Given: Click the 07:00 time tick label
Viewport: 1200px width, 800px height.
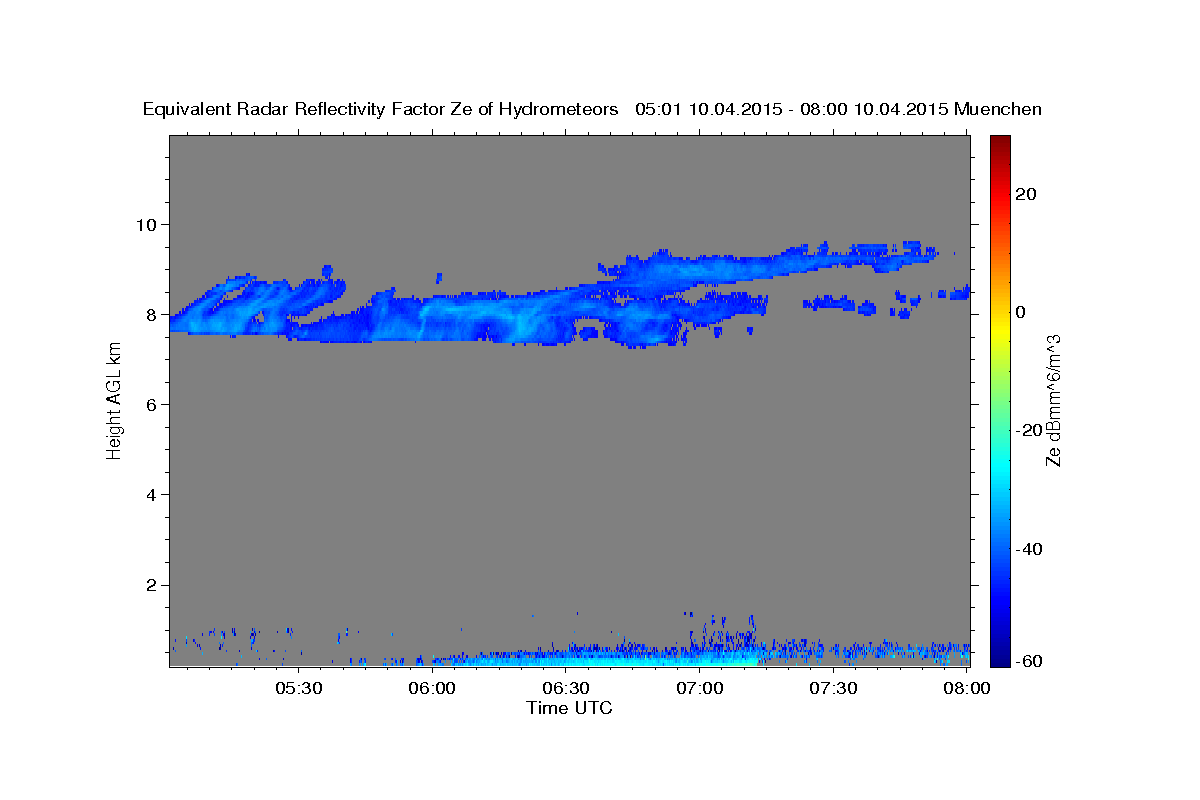Looking at the screenshot, I should 700,689.
